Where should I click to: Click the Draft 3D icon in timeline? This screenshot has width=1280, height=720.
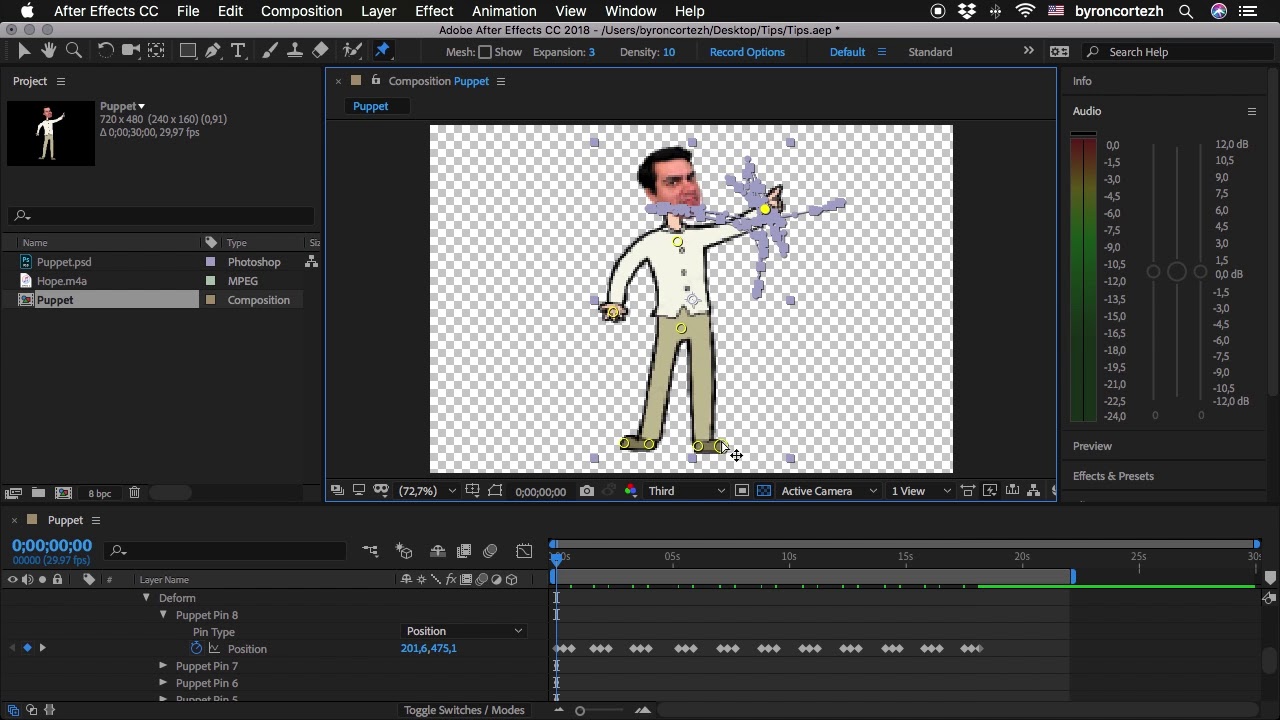click(404, 551)
